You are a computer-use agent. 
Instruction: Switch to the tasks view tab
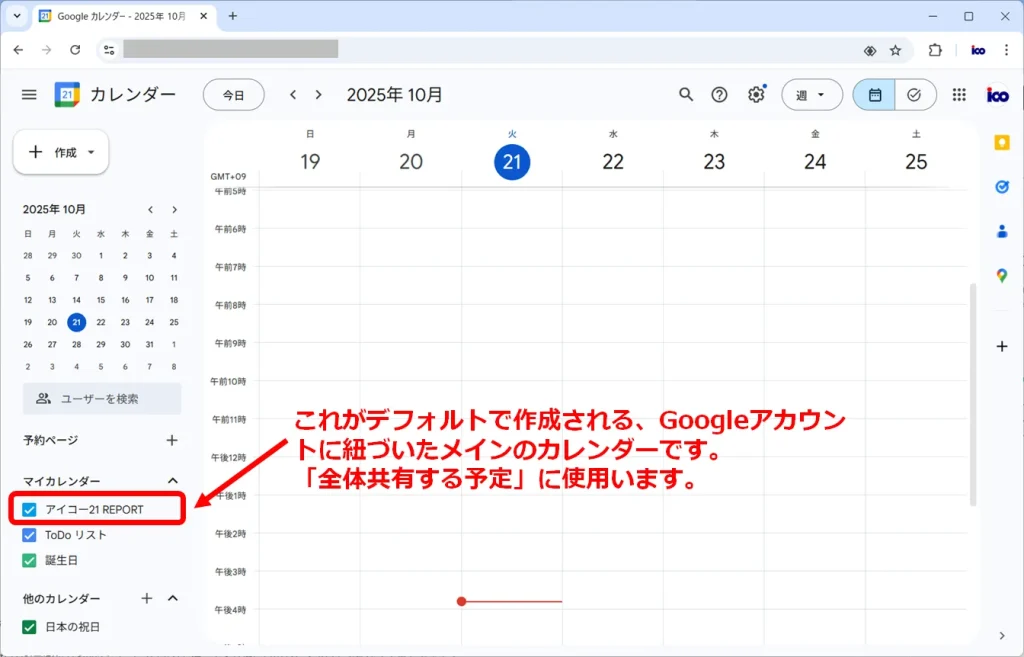click(x=914, y=95)
